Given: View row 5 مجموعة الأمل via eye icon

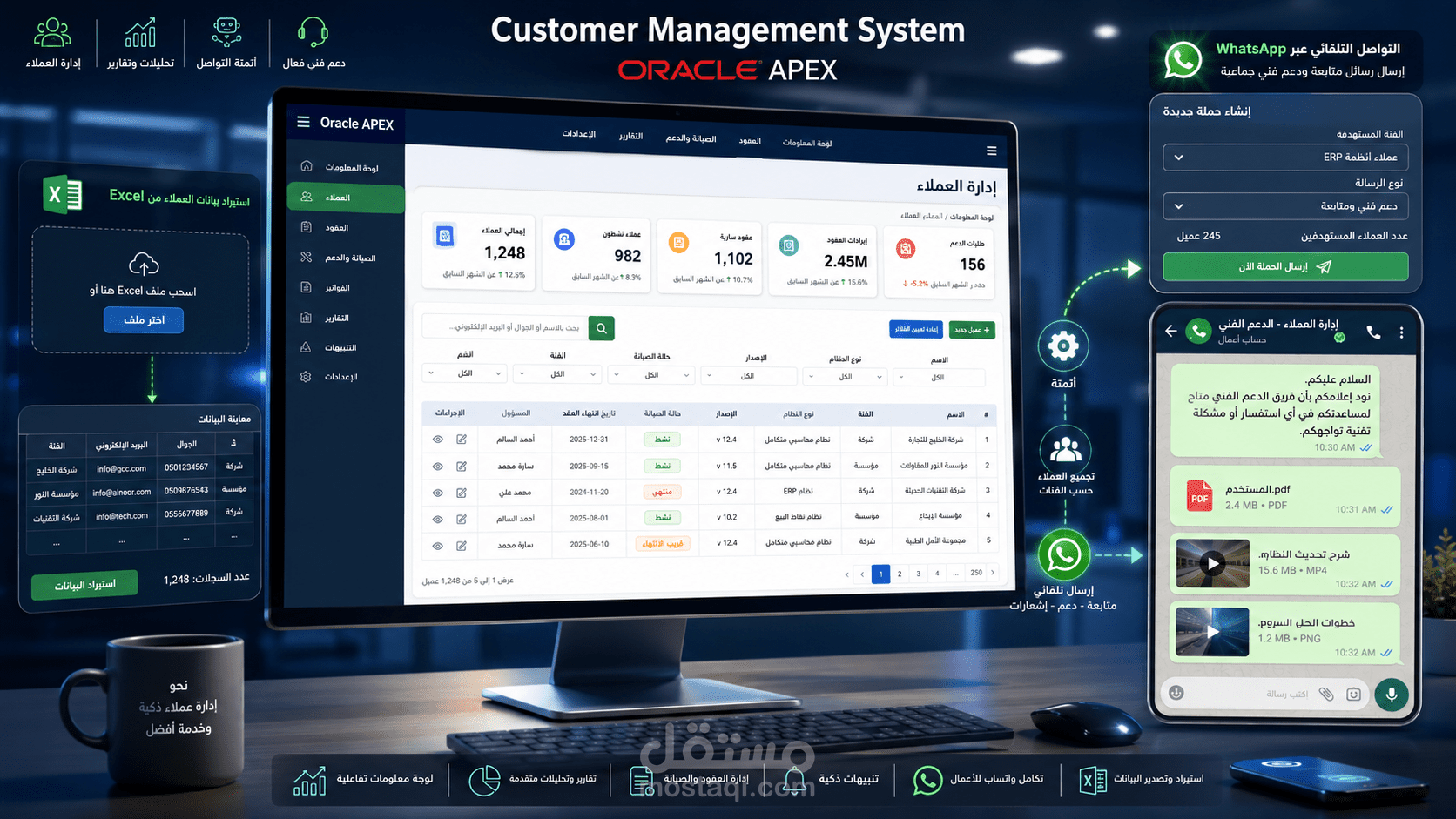Looking at the screenshot, I should coord(438,546).
